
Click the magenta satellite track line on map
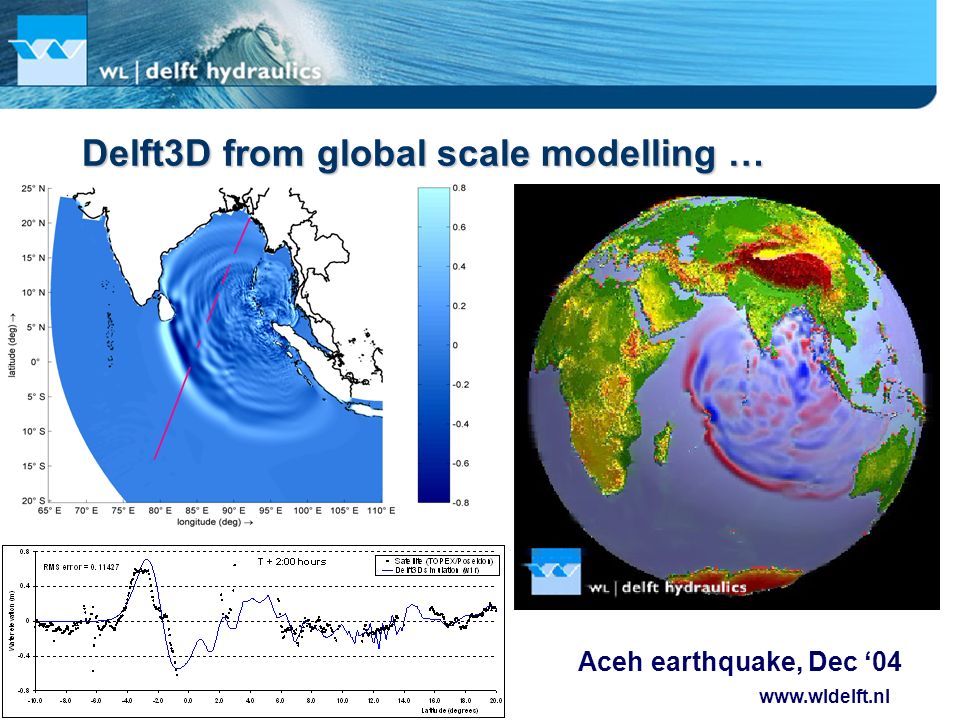tap(201, 340)
